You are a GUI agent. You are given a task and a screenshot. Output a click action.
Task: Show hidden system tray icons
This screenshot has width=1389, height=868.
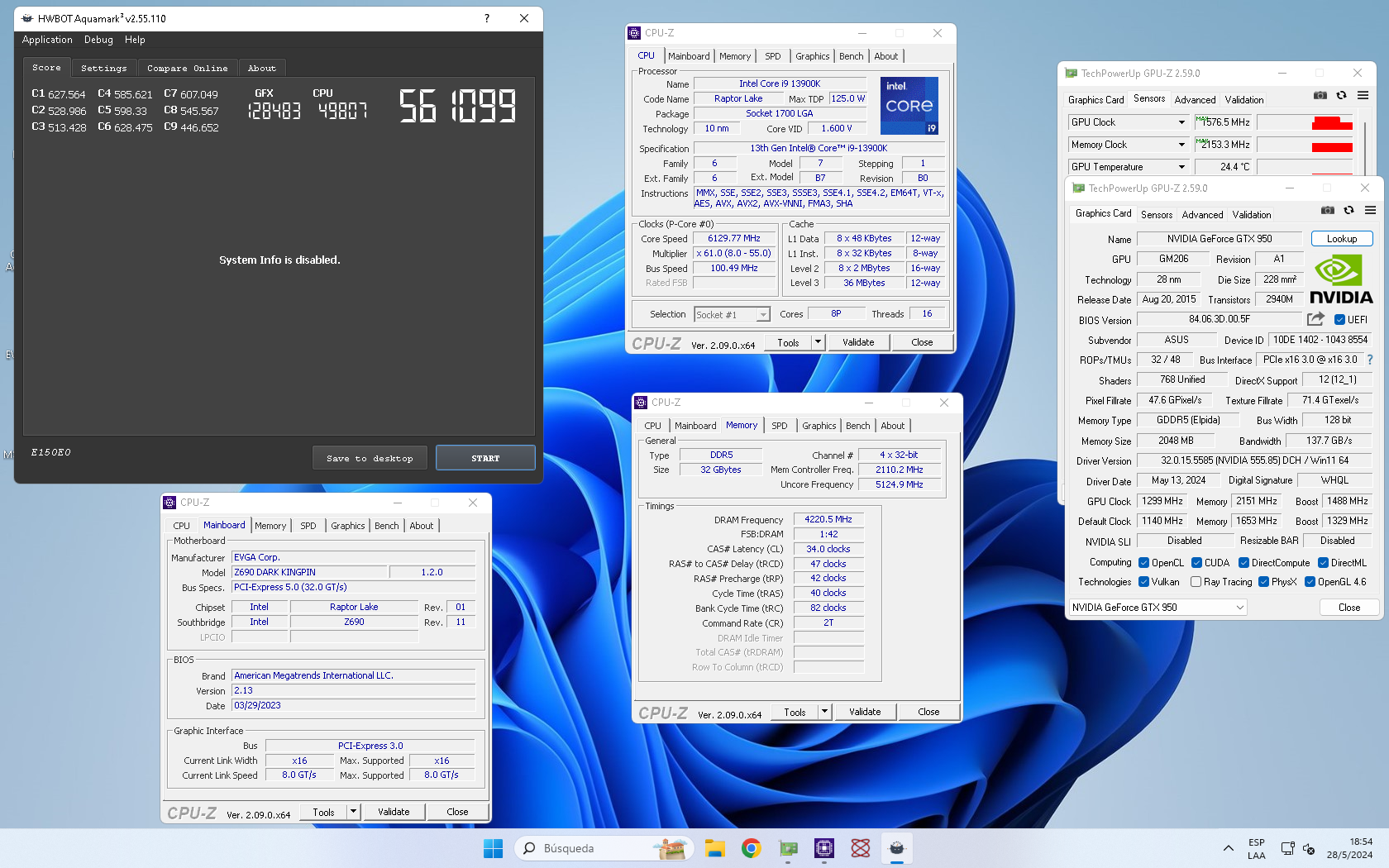[1228, 848]
